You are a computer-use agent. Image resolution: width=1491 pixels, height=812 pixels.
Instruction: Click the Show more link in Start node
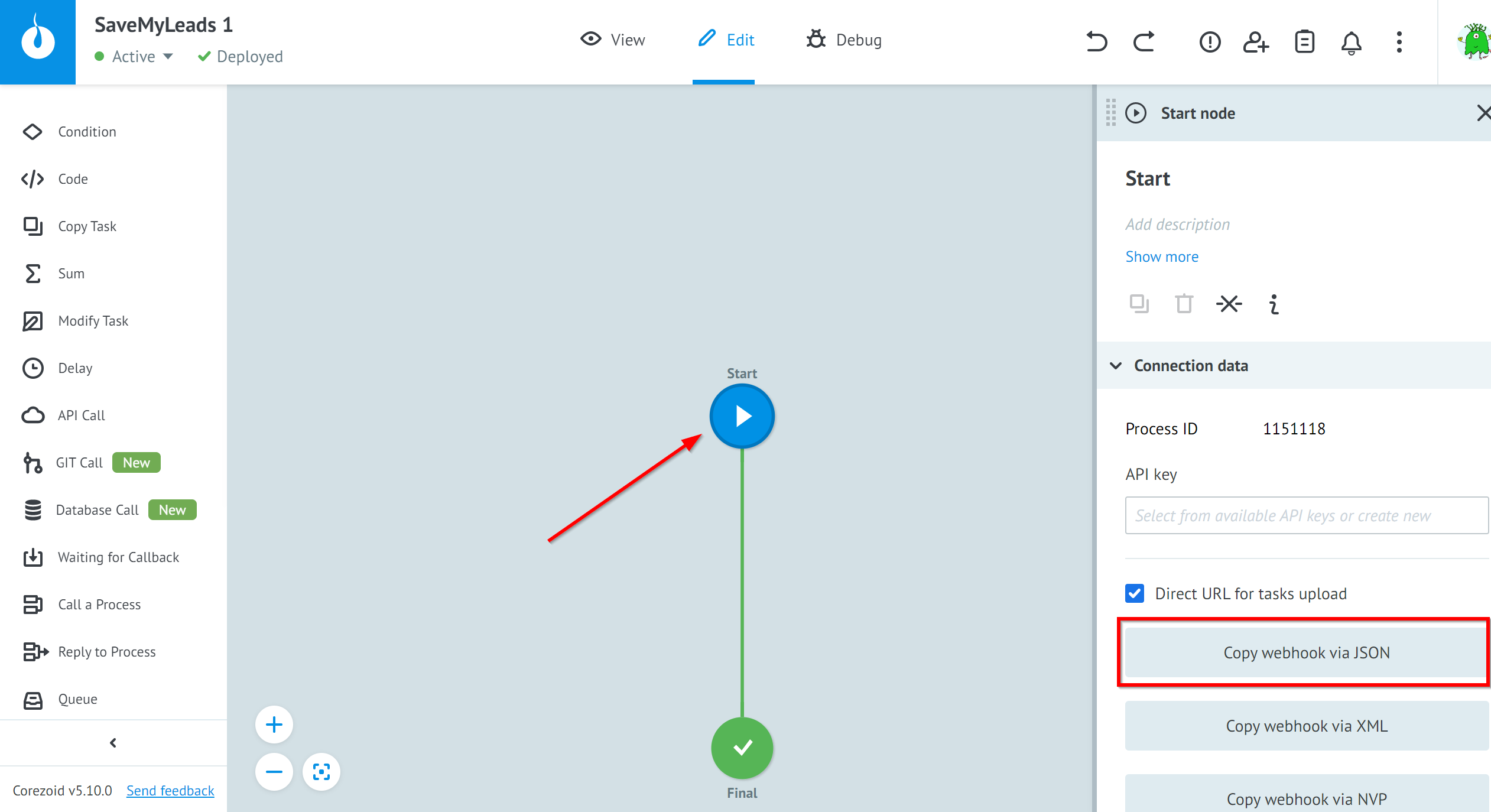[x=1162, y=256]
